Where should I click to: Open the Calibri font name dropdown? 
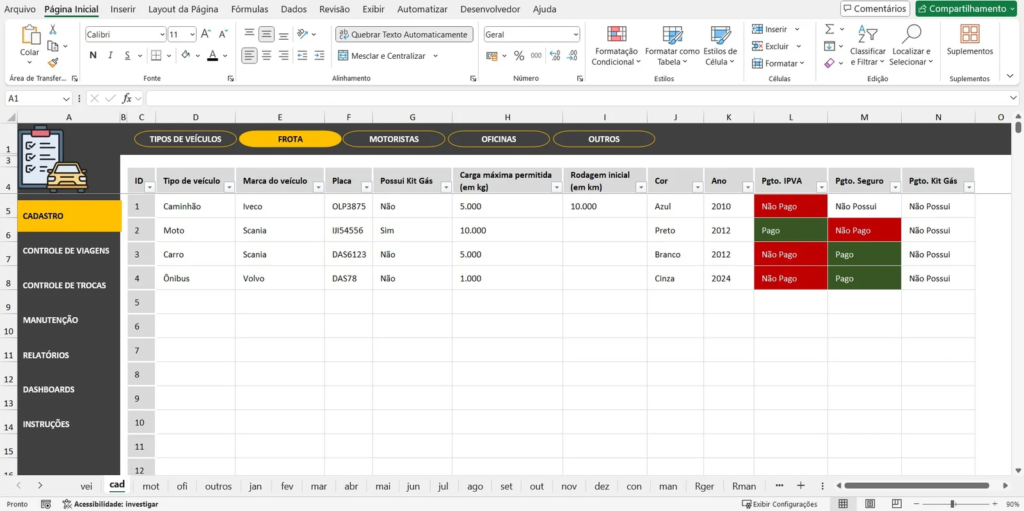click(125, 34)
